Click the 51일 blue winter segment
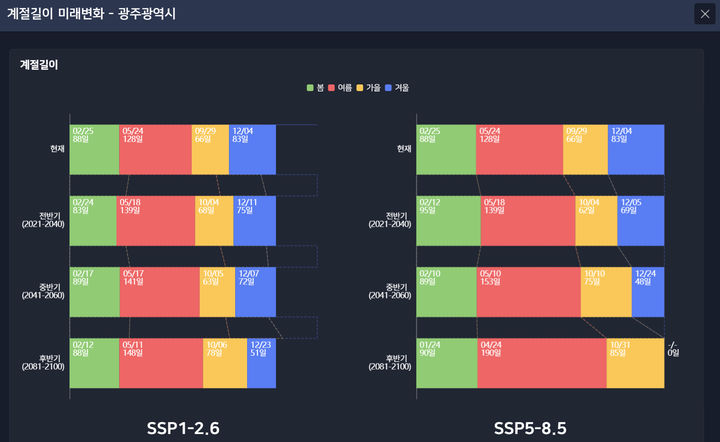Viewport: 720px width, 442px height. pyautogui.click(x=261, y=363)
